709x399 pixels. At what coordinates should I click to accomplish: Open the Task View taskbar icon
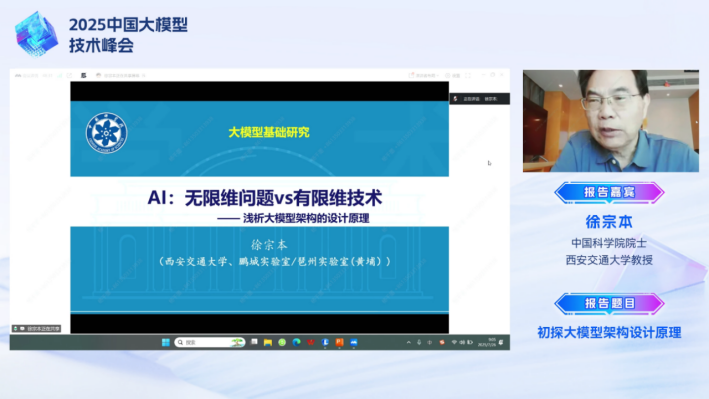(254, 342)
